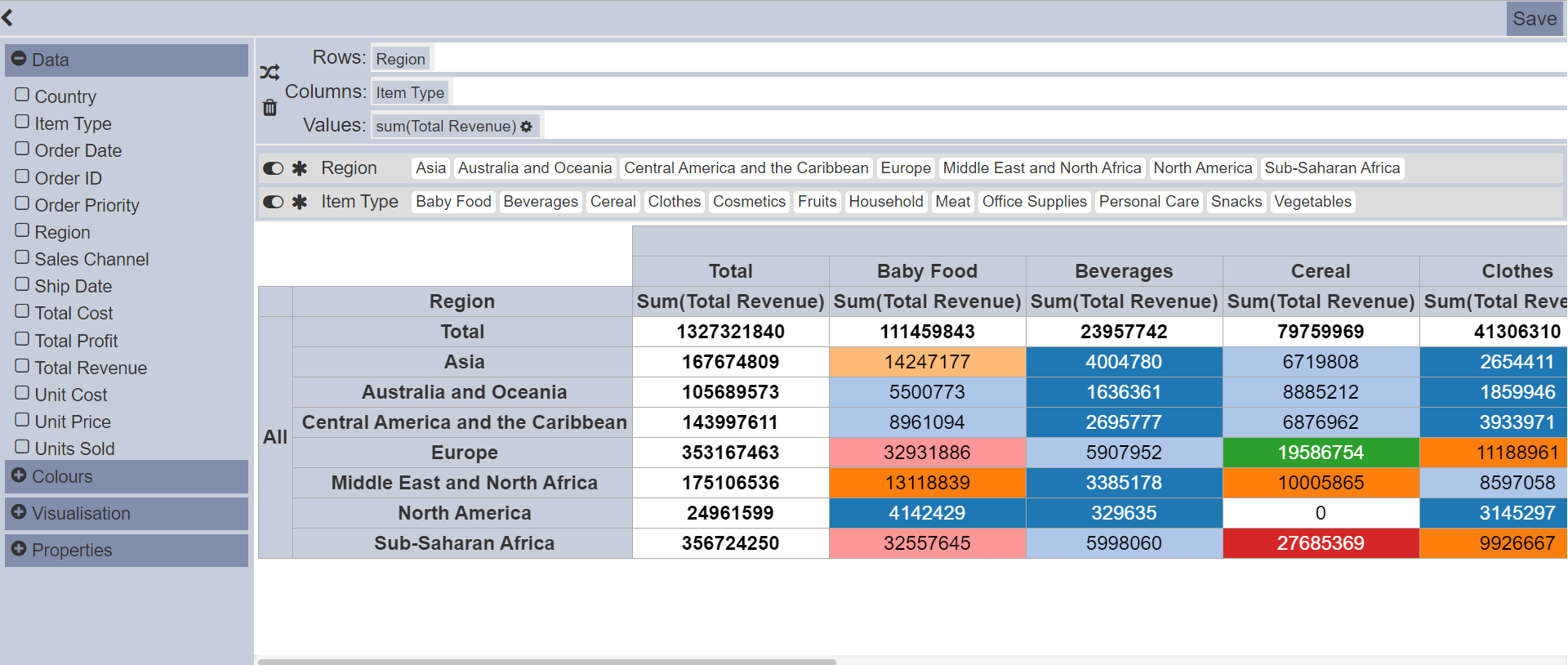Screen dimensions: 1568x665
Task: Expand the Visualisation panel section
Action: click(x=127, y=513)
